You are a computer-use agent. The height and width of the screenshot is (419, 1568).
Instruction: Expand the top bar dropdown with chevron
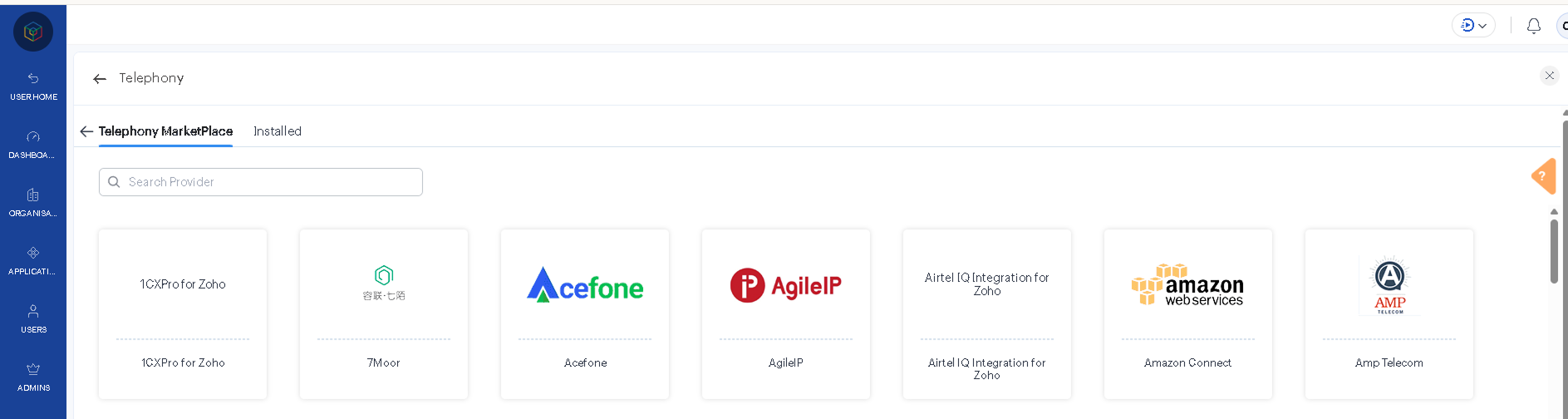pos(1473,26)
